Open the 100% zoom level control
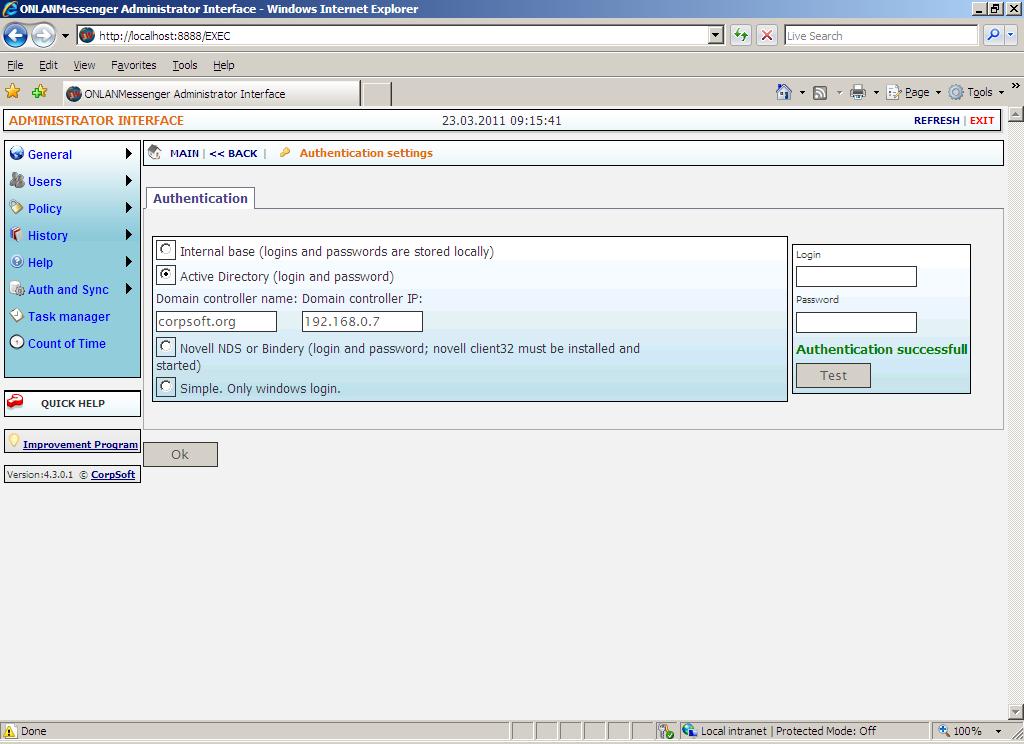This screenshot has width=1024, height=744. pyautogui.click(x=966, y=731)
